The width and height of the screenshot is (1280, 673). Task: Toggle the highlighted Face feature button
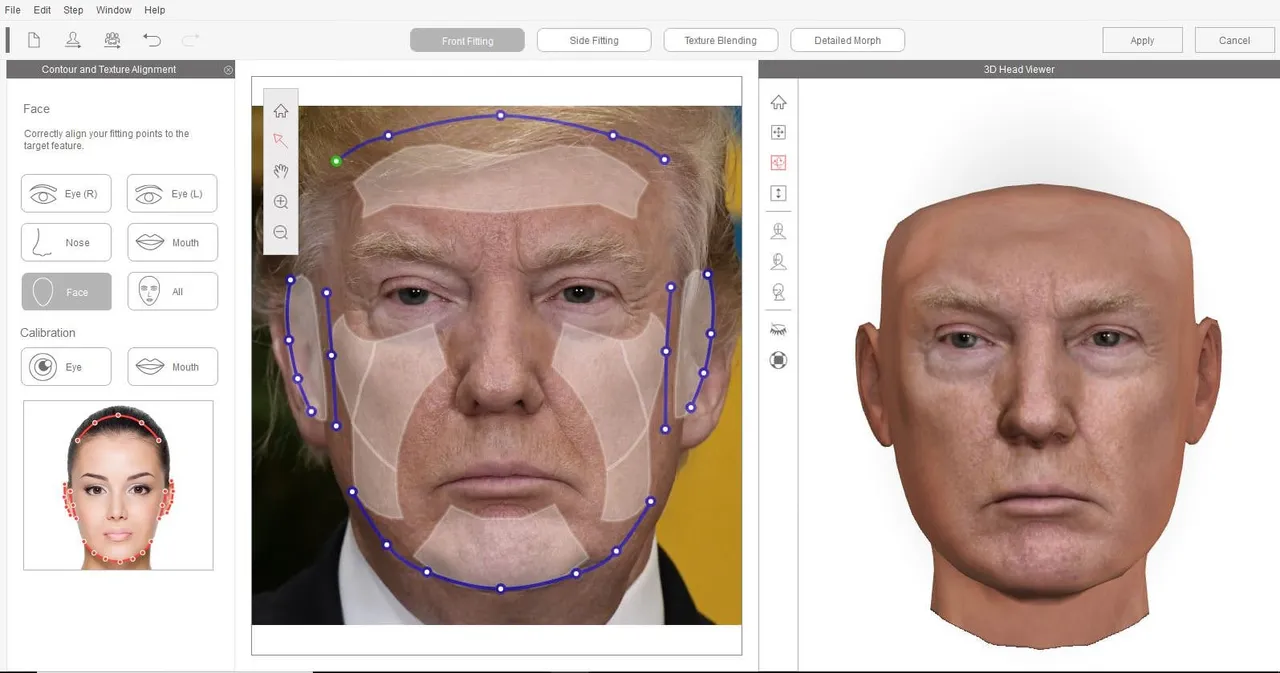click(66, 292)
